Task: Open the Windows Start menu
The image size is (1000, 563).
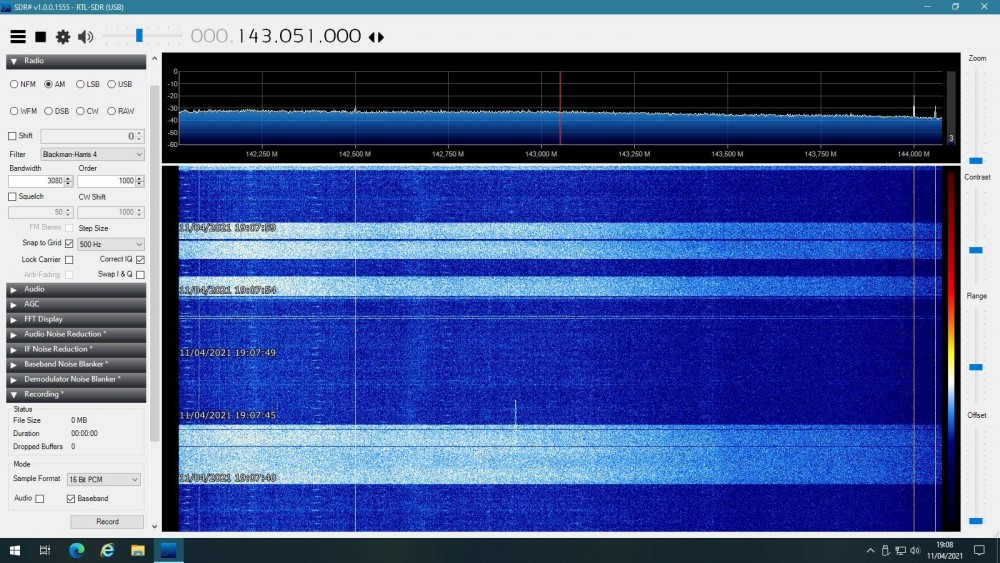Action: (15, 550)
